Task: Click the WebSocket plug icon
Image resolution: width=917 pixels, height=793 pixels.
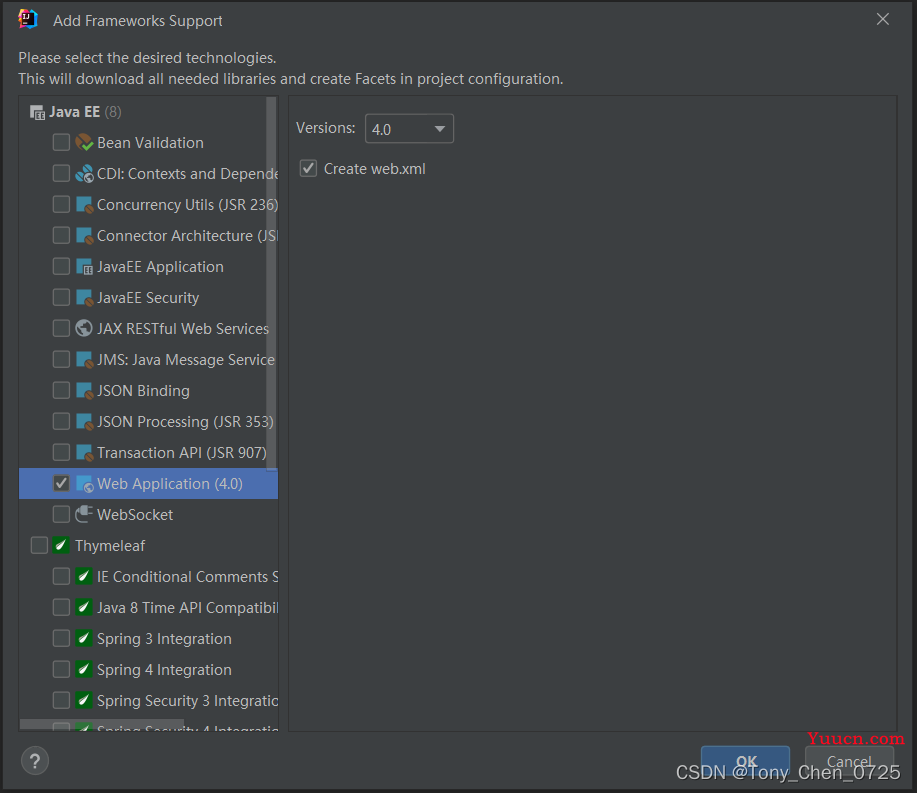Action: point(84,514)
